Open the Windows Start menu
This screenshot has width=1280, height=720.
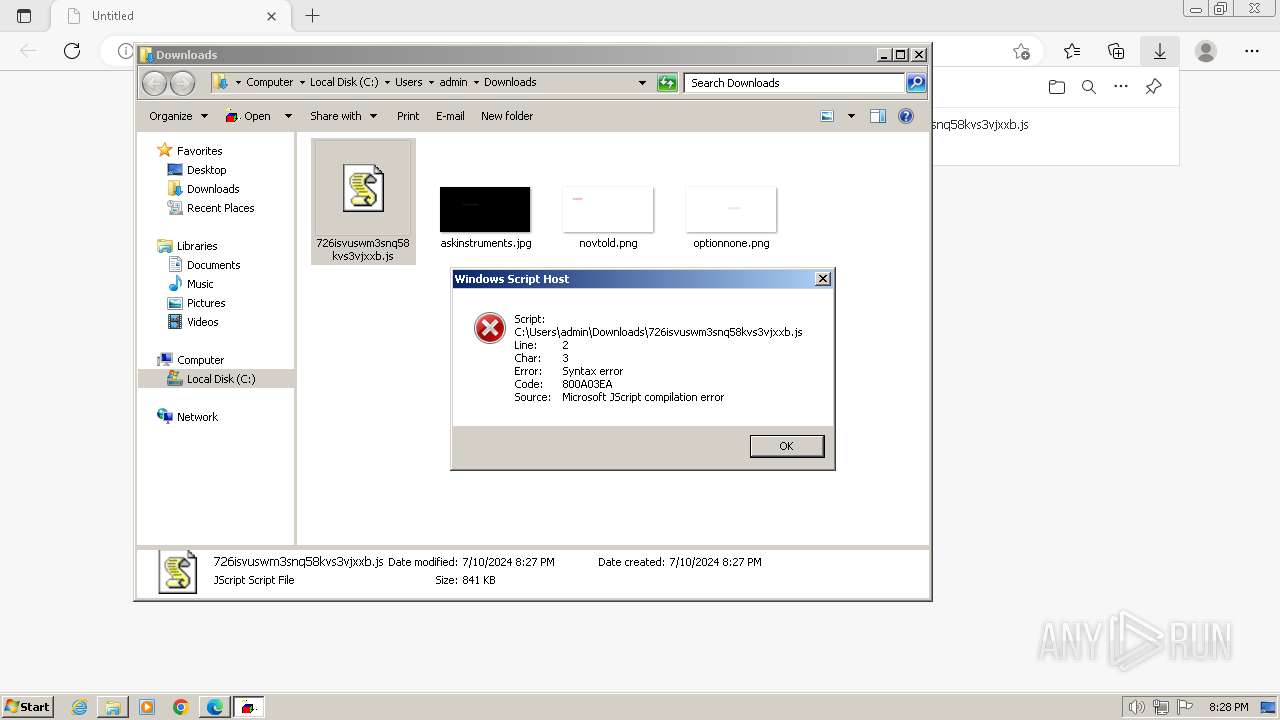[x=27, y=707]
